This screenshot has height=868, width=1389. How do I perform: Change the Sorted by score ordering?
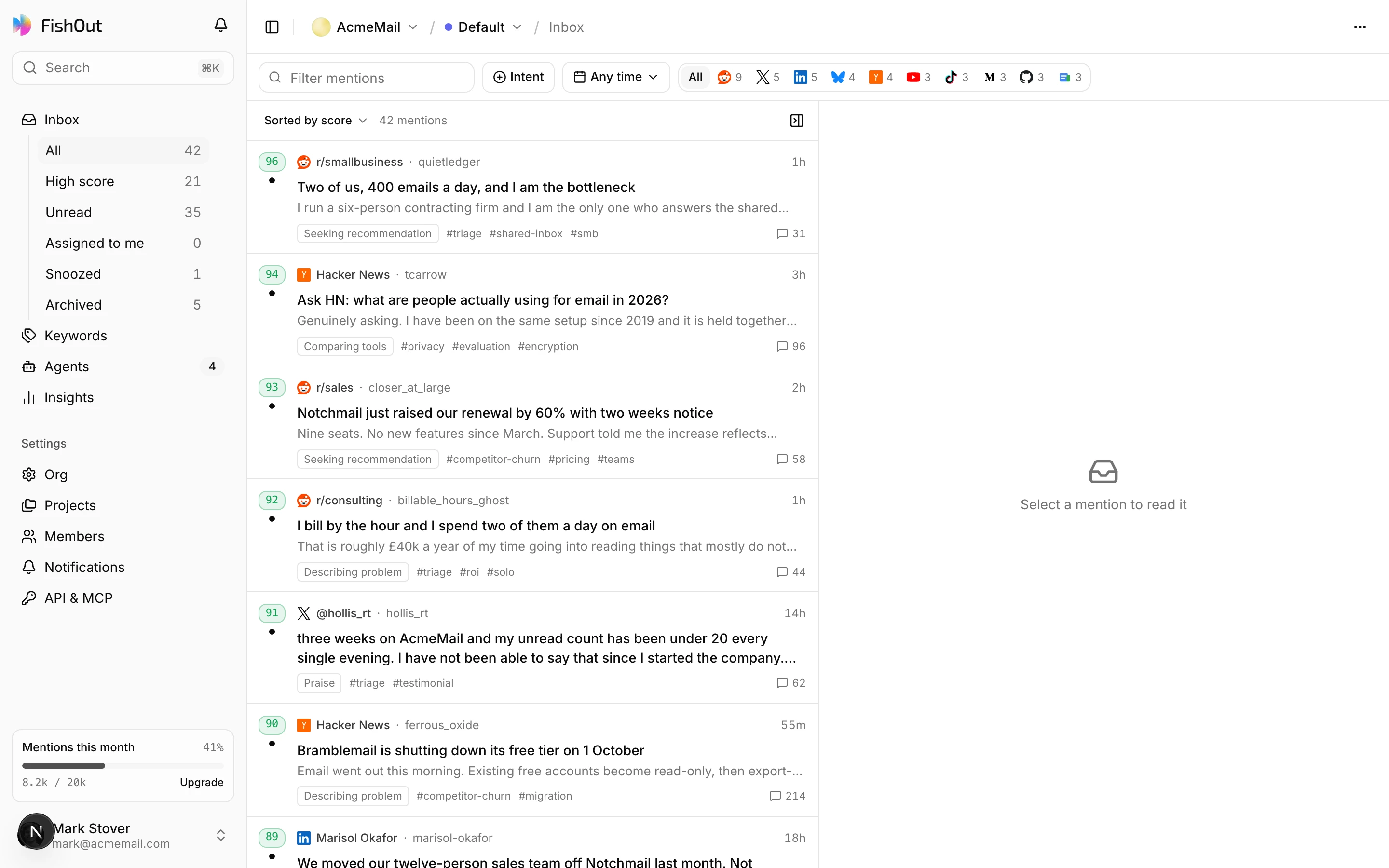point(315,121)
